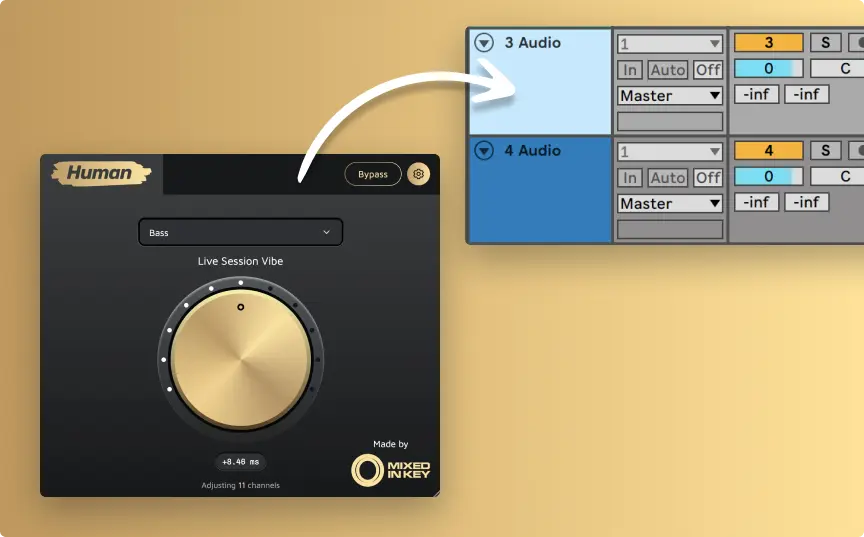Click the +8.40 ms timing value field
This screenshot has width=864, height=537.
point(240,462)
